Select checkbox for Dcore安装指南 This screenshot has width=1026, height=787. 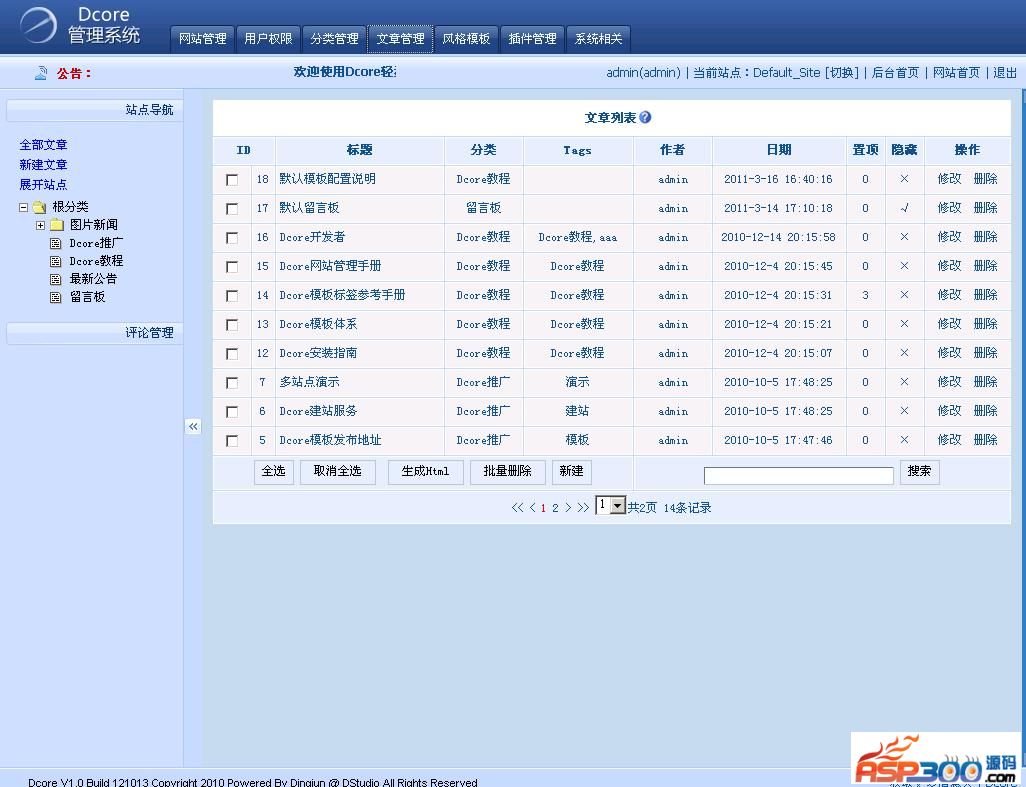point(232,353)
